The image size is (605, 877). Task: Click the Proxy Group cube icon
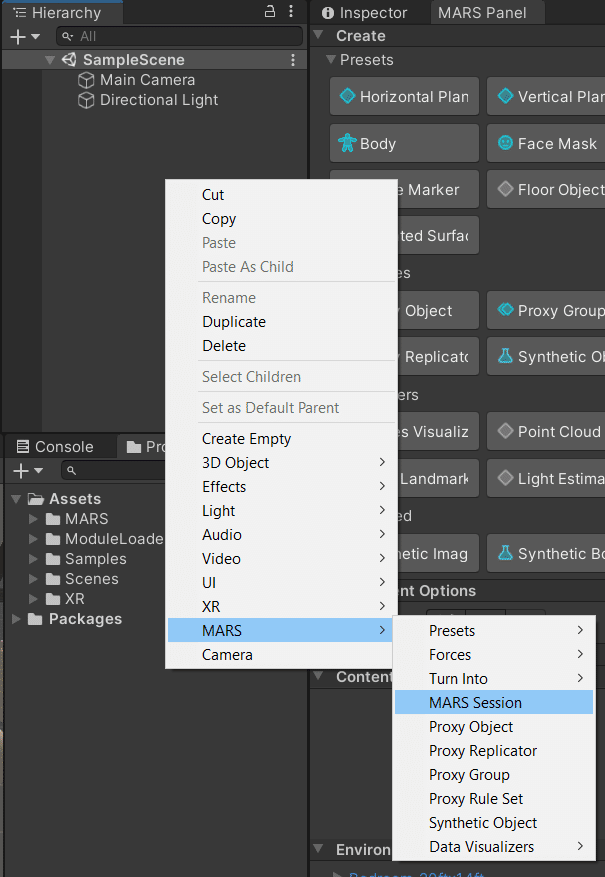505,310
